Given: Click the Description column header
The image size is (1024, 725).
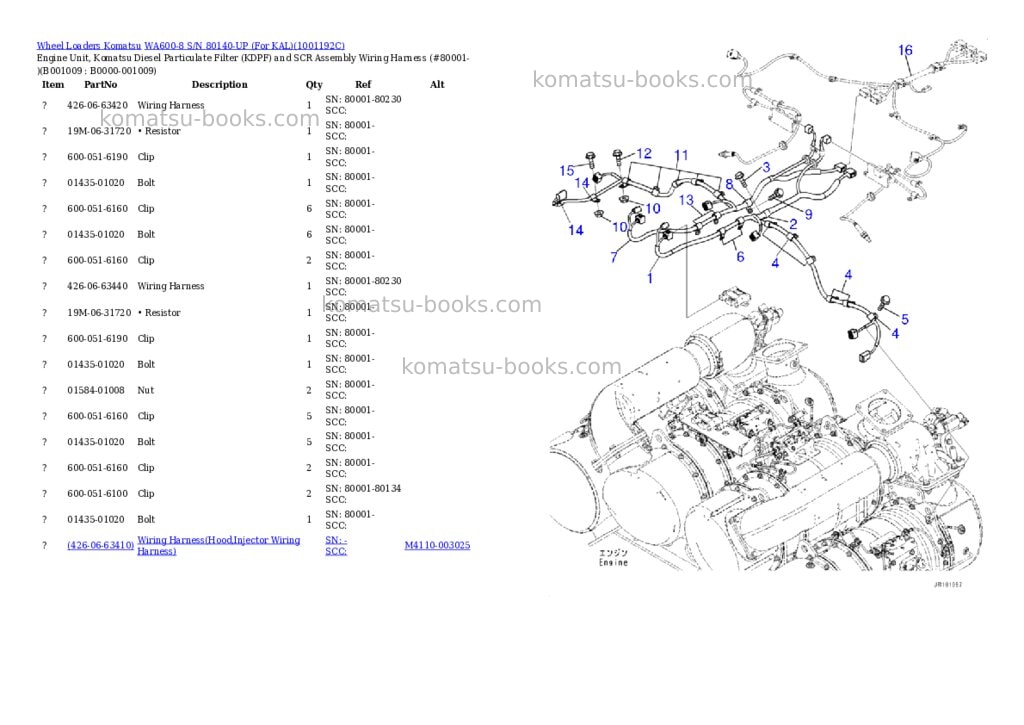Looking at the screenshot, I should point(219,85).
